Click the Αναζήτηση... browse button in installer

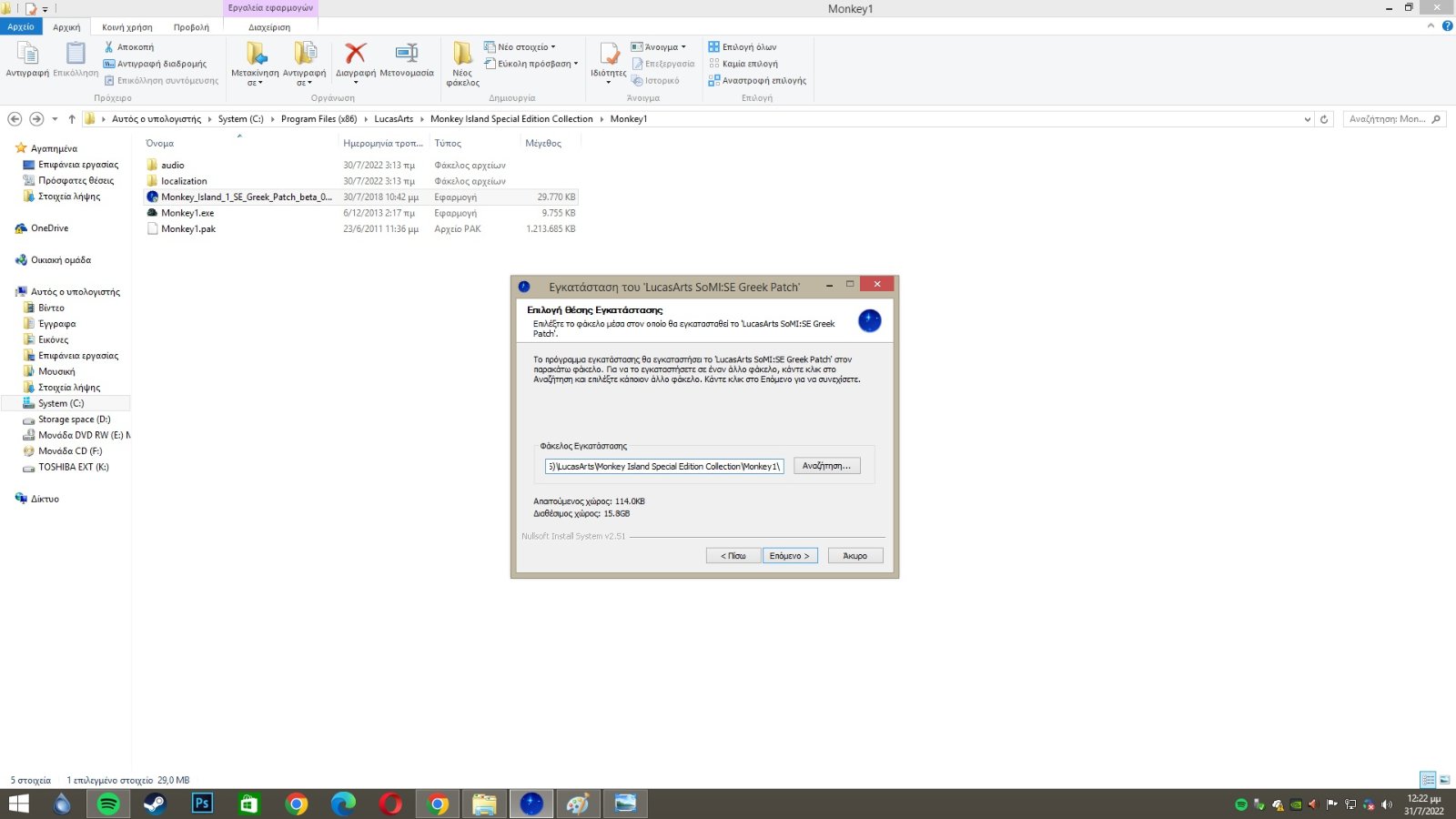pos(826,466)
